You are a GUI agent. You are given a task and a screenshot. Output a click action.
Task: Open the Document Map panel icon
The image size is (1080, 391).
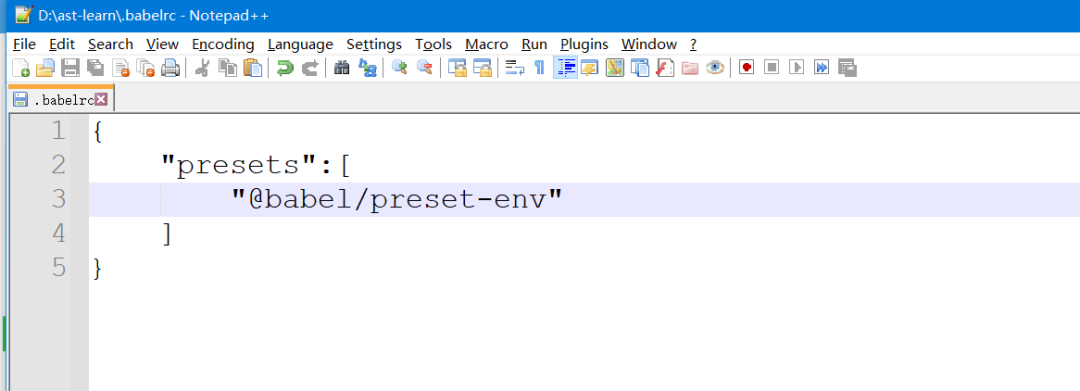[614, 67]
